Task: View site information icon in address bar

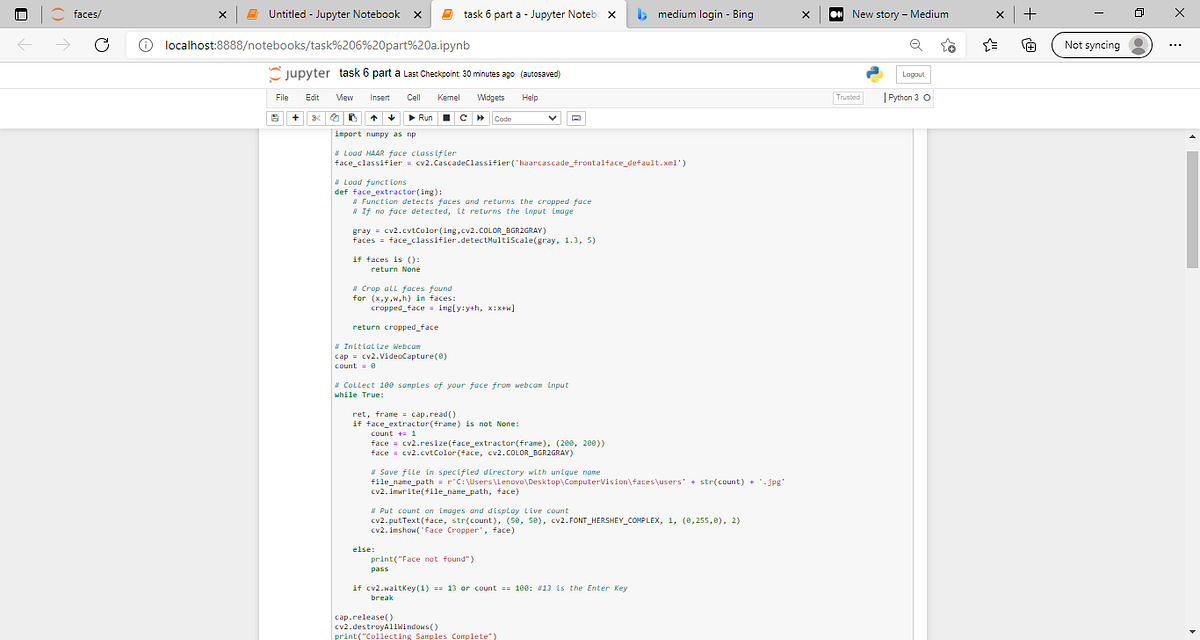Action: pos(146,45)
